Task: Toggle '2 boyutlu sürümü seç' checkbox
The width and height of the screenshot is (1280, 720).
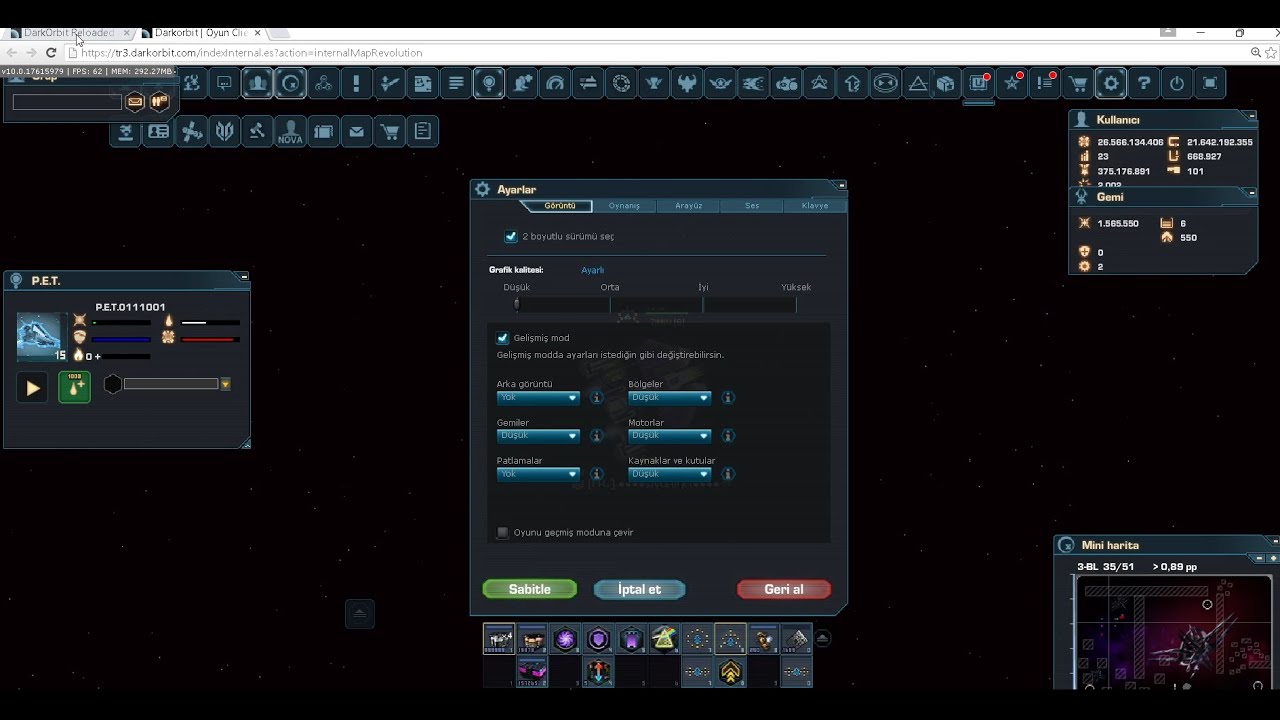Action: [x=511, y=237]
